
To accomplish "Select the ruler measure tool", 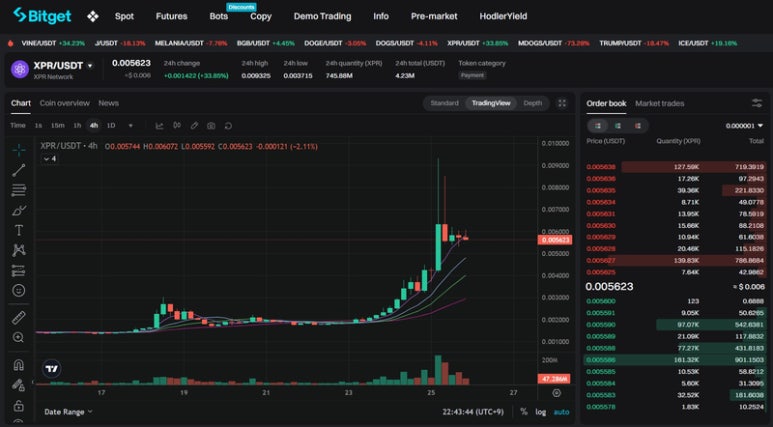I will [19, 318].
